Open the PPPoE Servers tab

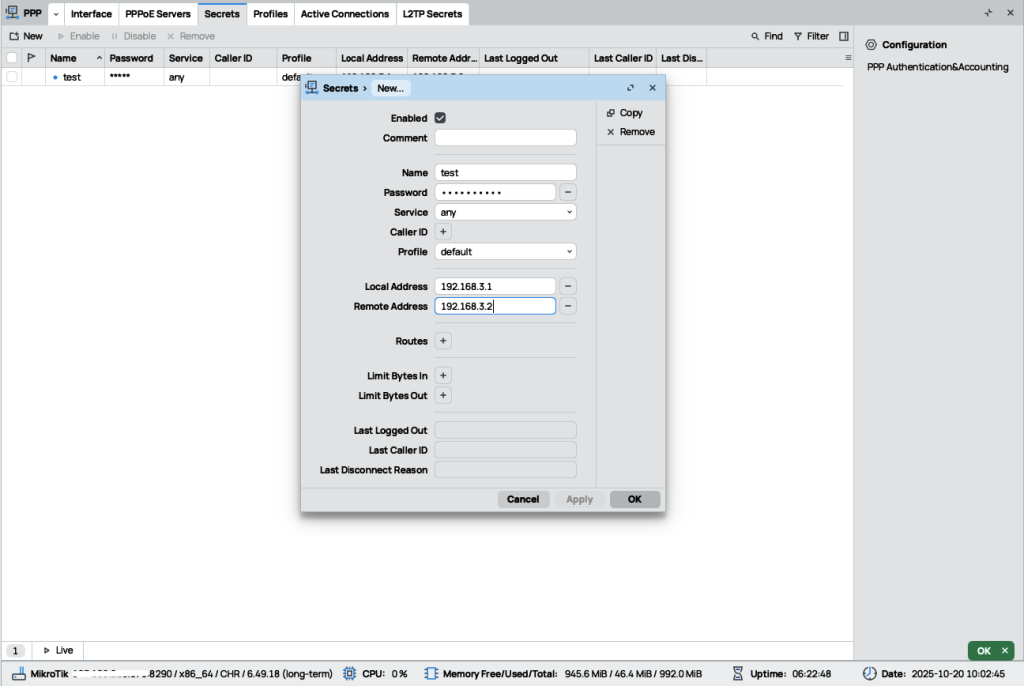157,14
